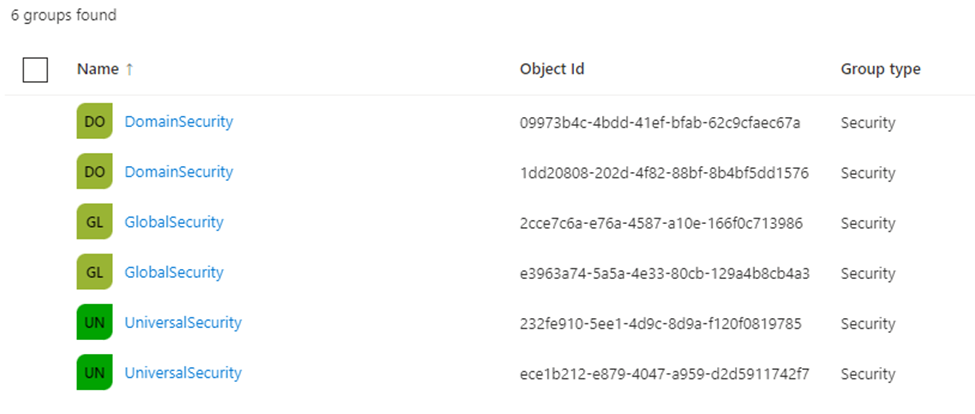The image size is (975, 414).
Task: Open GlobalSecurity group with ID 2cce7c6a
Action: pyautogui.click(x=174, y=222)
